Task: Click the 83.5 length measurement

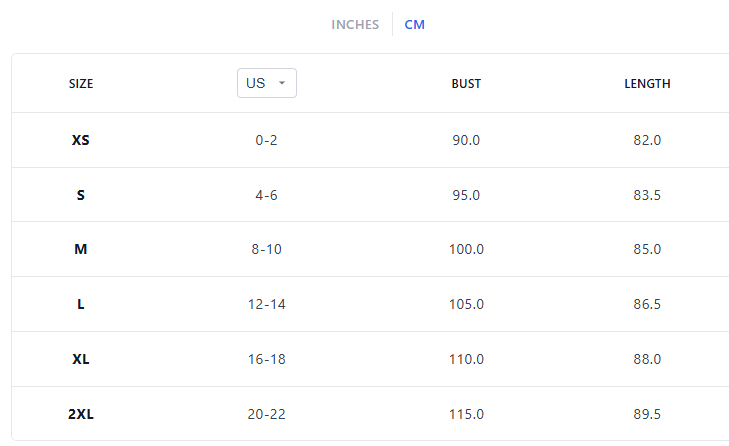Action: pyautogui.click(x=647, y=195)
